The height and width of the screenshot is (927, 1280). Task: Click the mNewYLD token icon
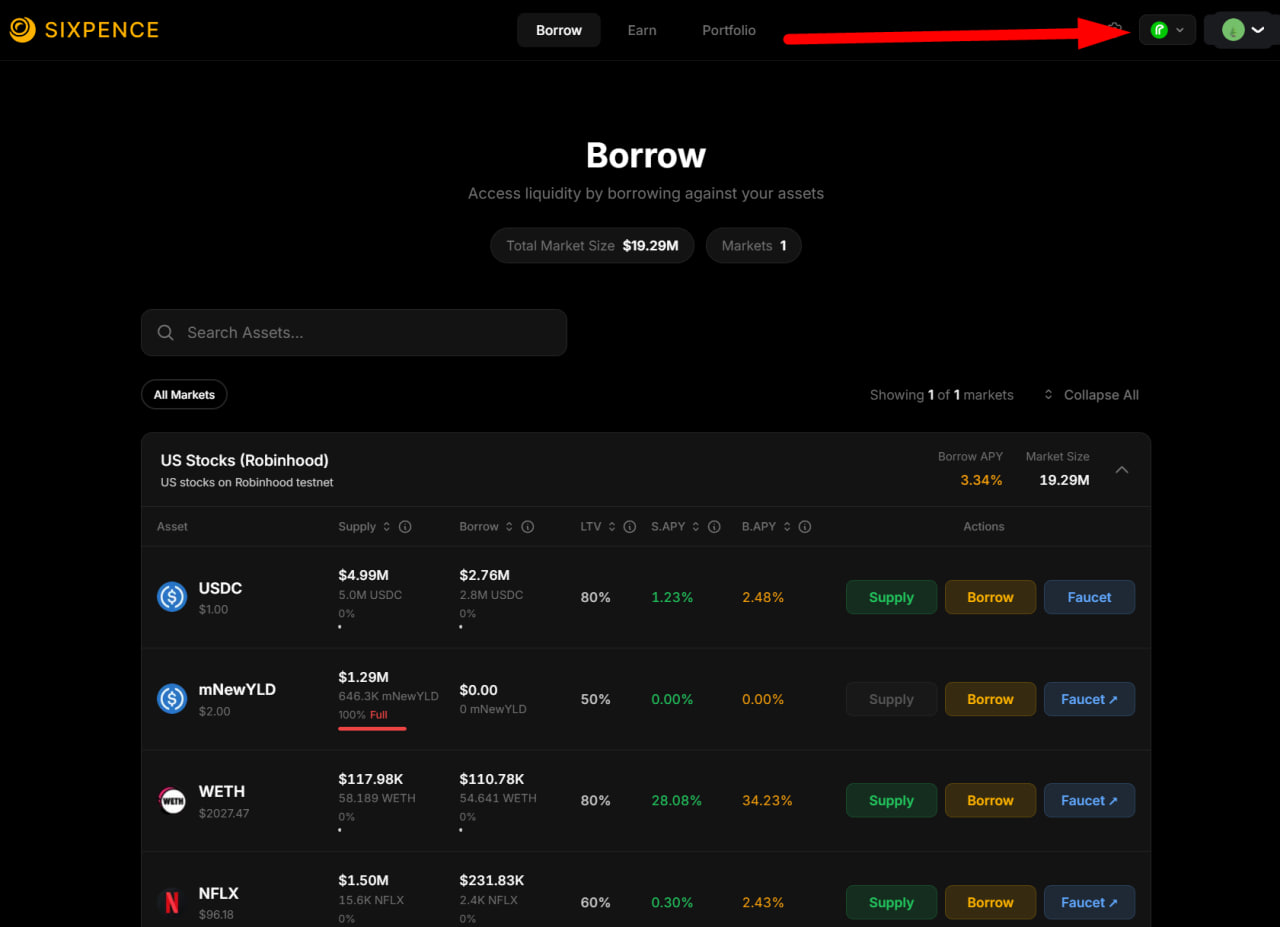(x=172, y=699)
